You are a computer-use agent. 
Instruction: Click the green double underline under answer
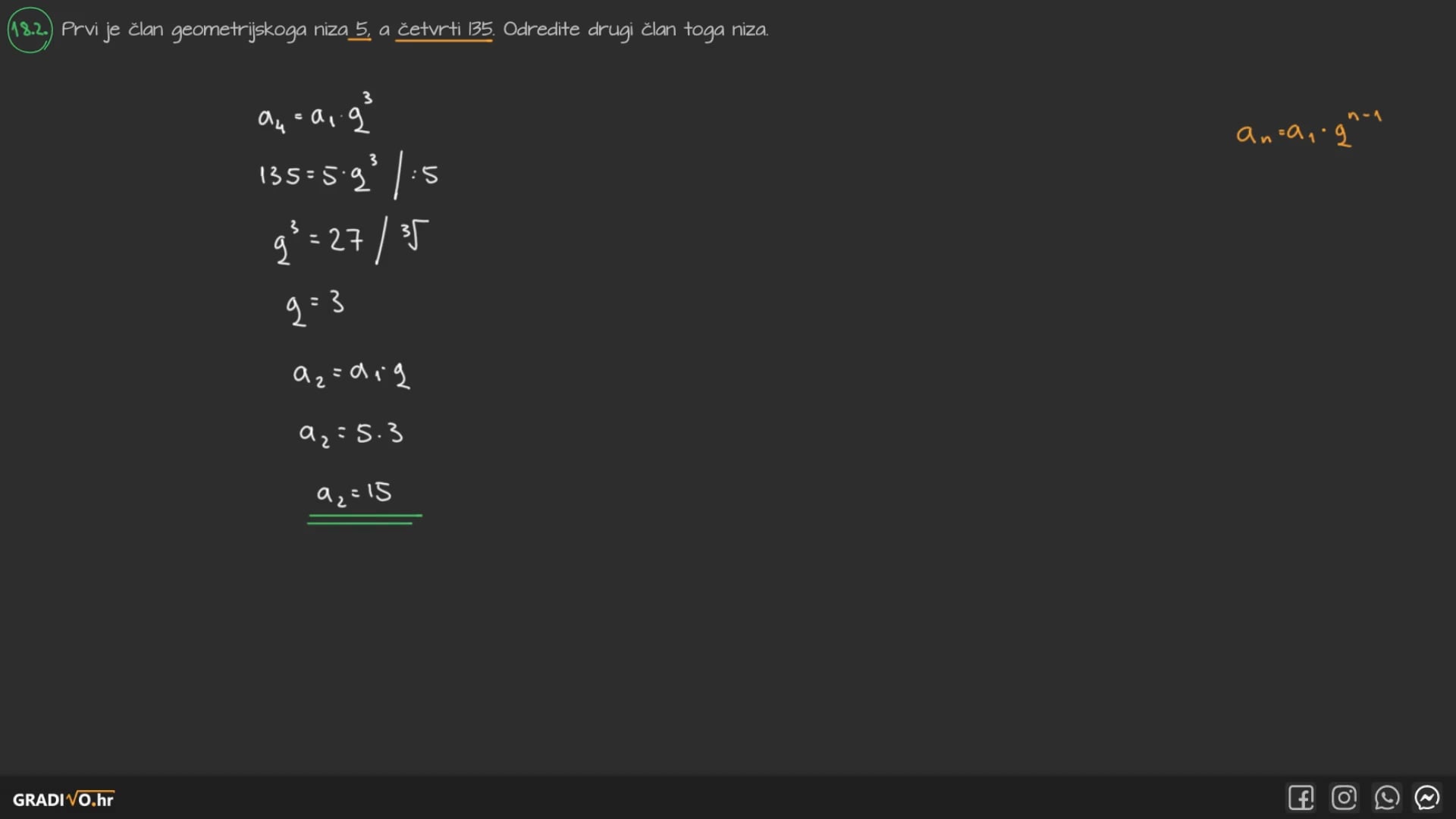coord(364,519)
